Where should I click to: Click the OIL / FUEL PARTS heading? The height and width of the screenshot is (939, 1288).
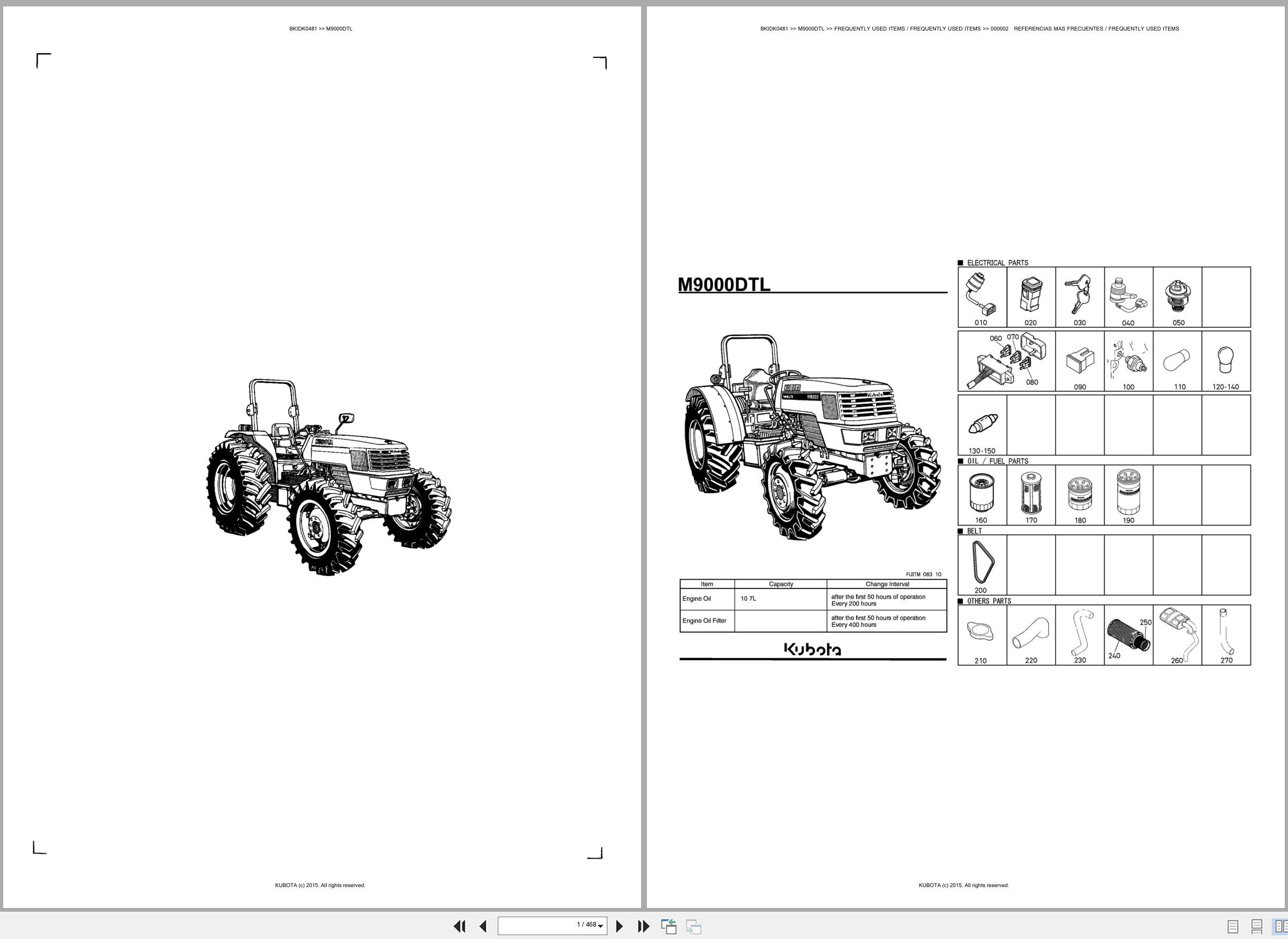[997, 461]
